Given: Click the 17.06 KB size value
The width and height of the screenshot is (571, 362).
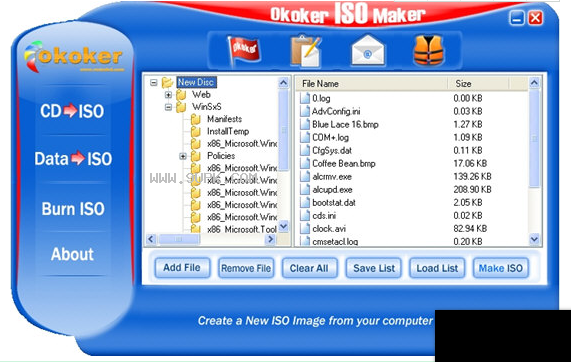Looking at the screenshot, I should click(470, 164).
